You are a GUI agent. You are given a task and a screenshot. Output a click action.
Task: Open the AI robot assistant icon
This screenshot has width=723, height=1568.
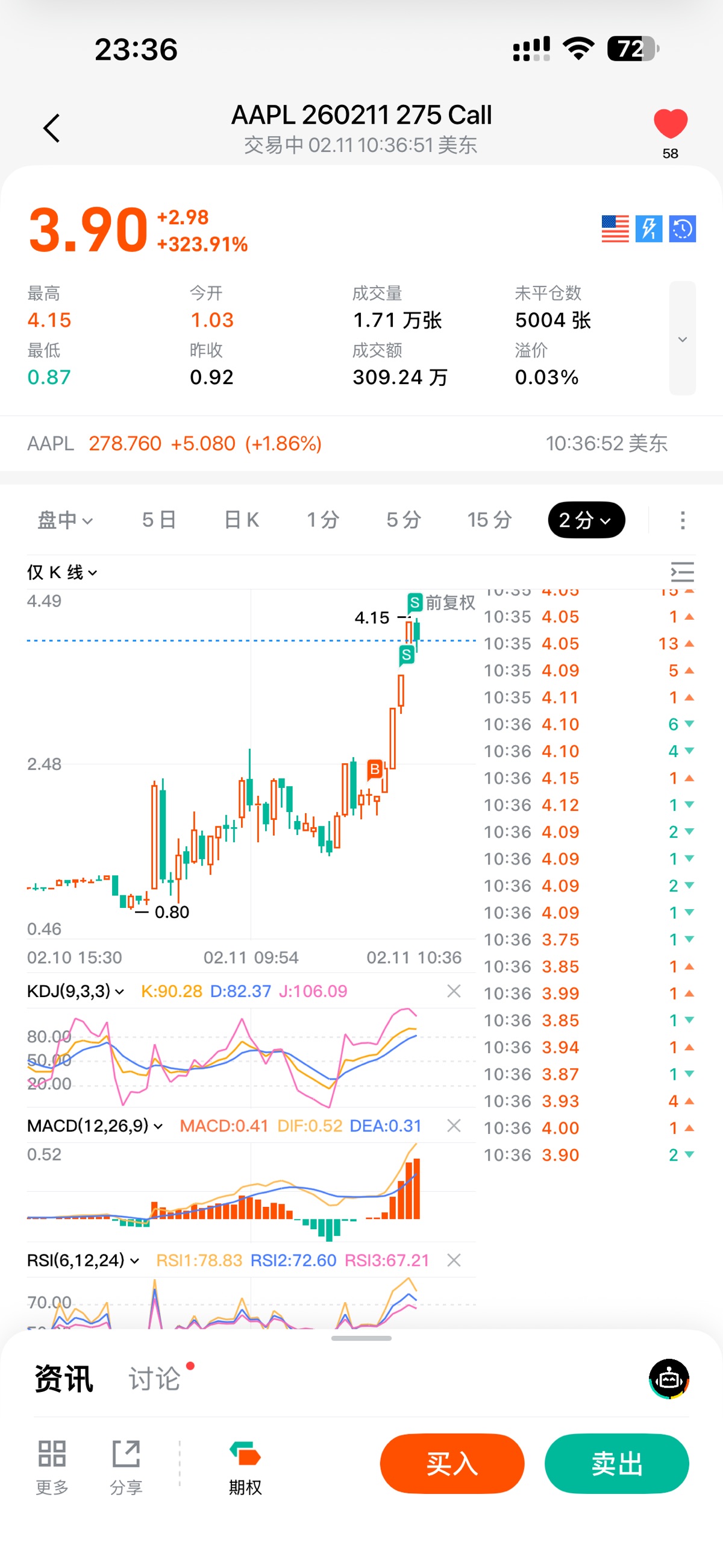[669, 1379]
